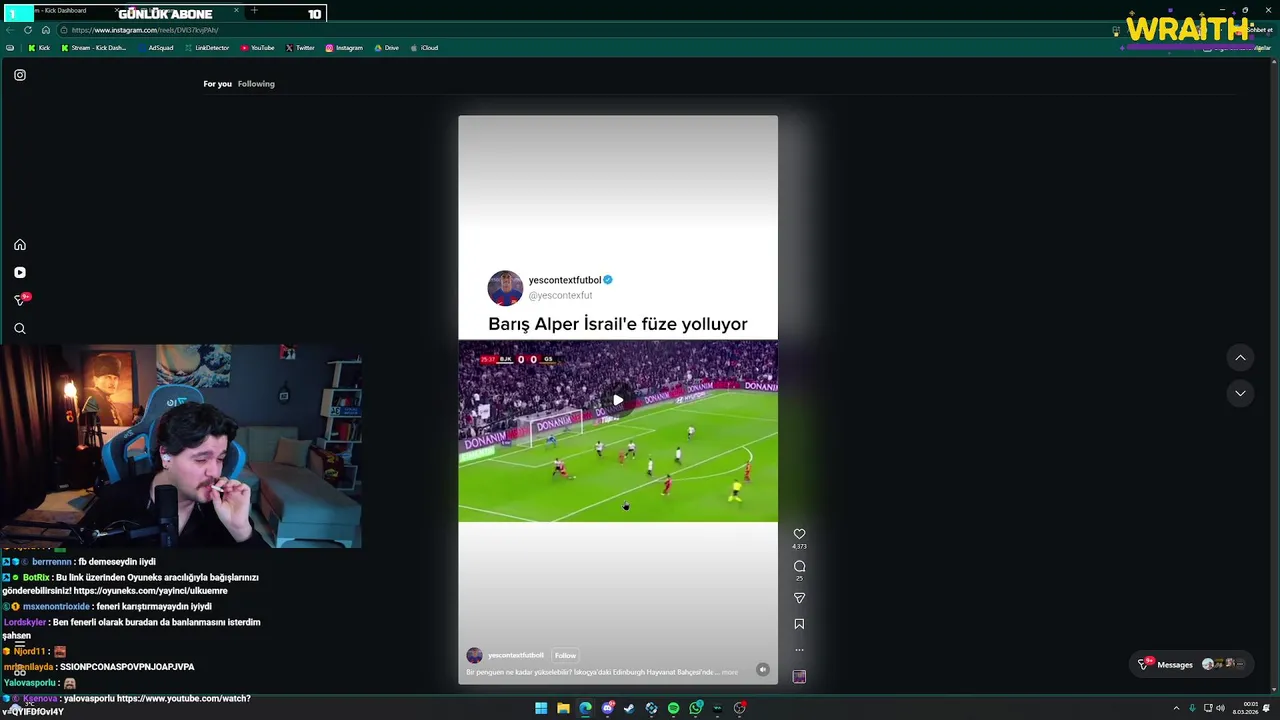This screenshot has height=720, width=1280.
Task: Save the reel with bookmark icon
Action: (x=799, y=624)
